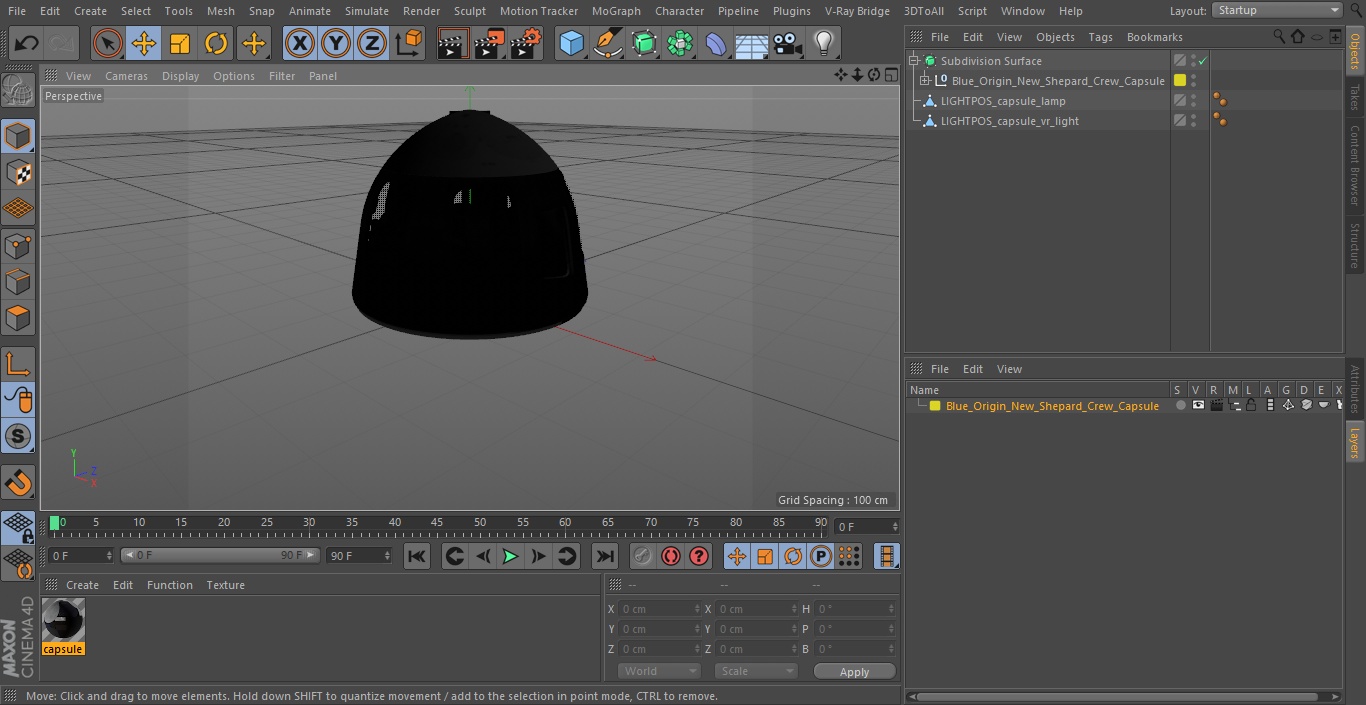The width and height of the screenshot is (1366, 705).
Task: Switch to the Attributes side tab
Action: (1355, 390)
